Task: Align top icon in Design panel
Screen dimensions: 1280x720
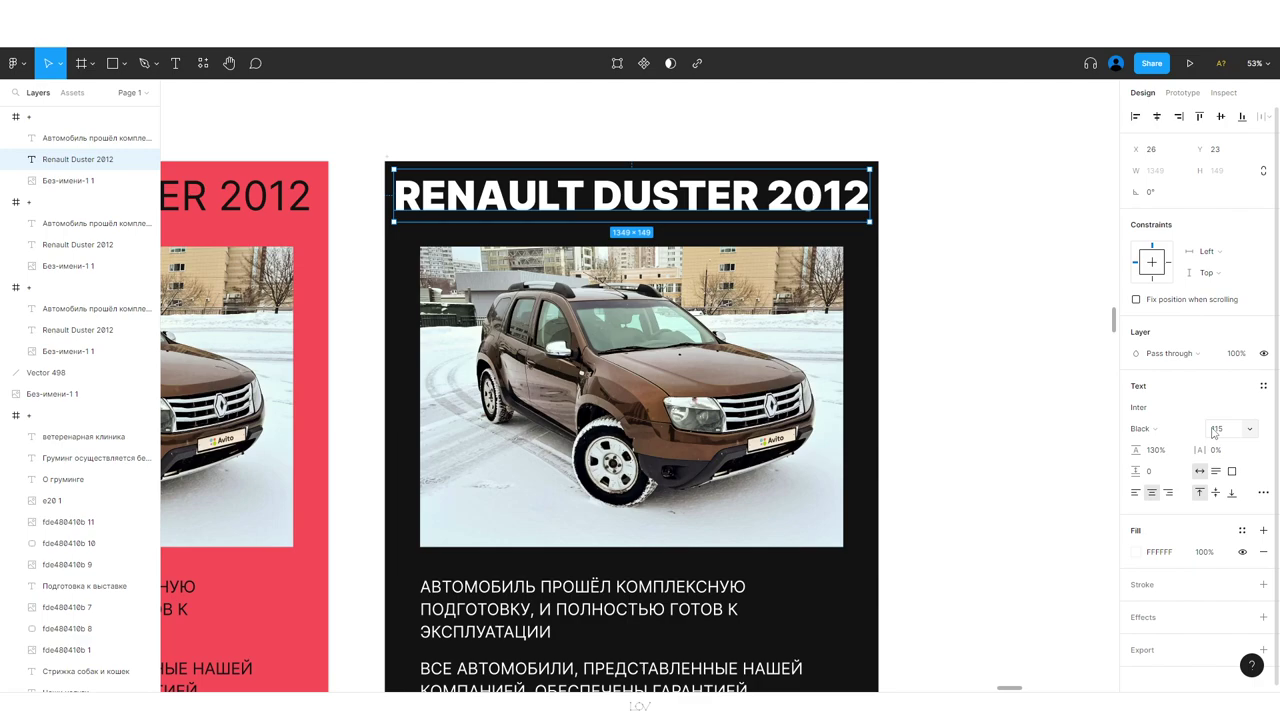Action: (x=1199, y=117)
